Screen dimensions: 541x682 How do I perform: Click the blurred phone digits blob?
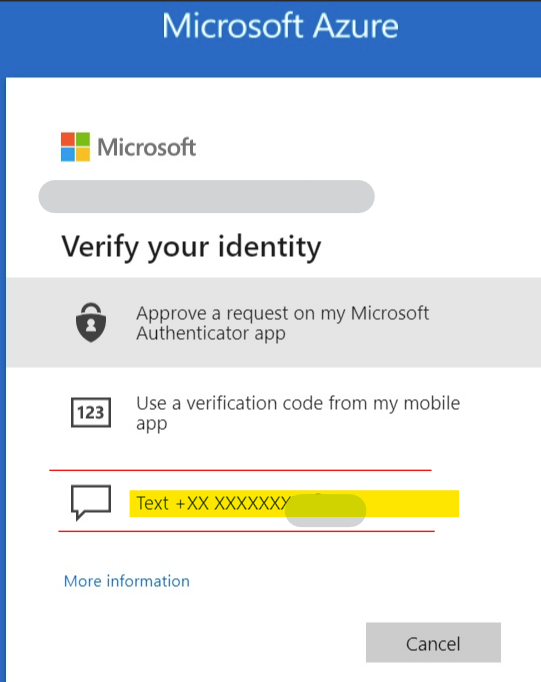click(325, 510)
